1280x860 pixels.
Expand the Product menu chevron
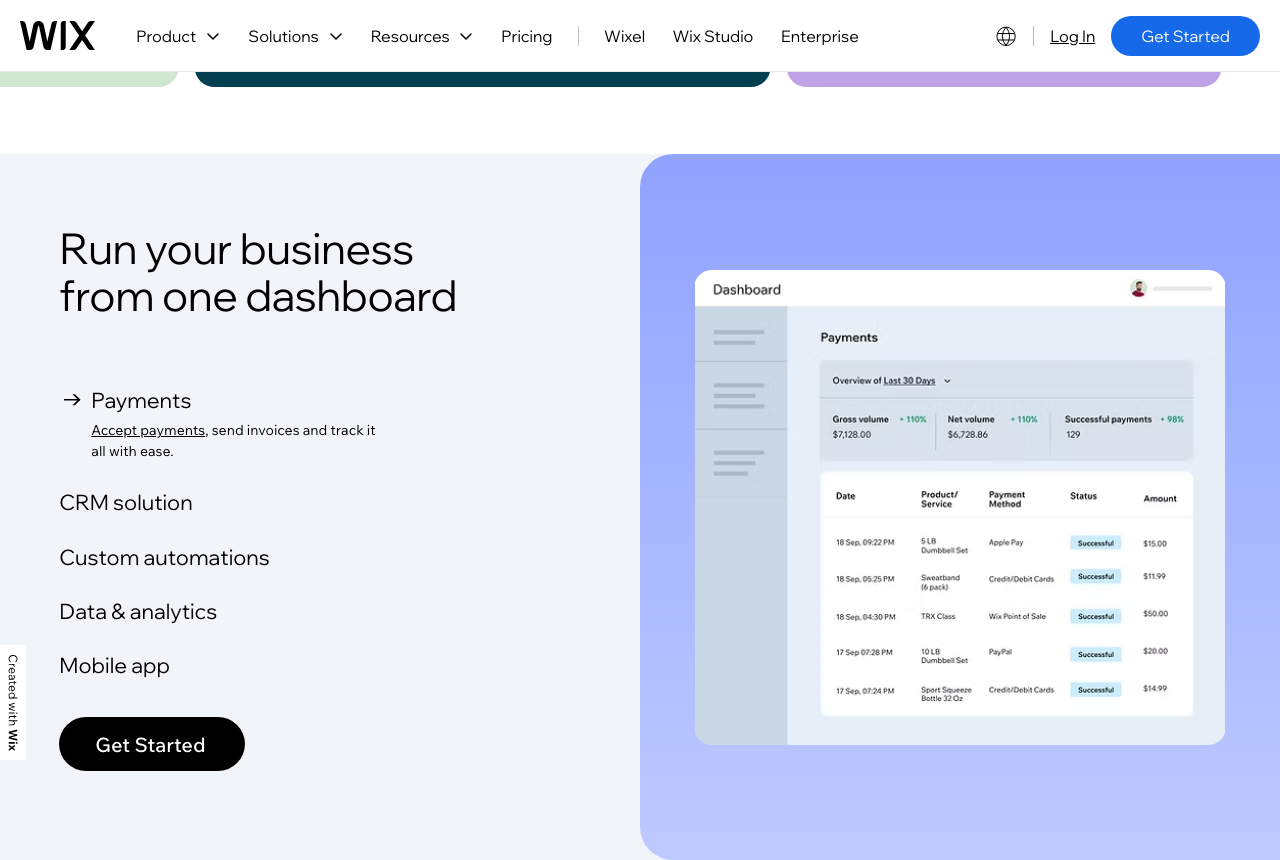pyautogui.click(x=213, y=36)
